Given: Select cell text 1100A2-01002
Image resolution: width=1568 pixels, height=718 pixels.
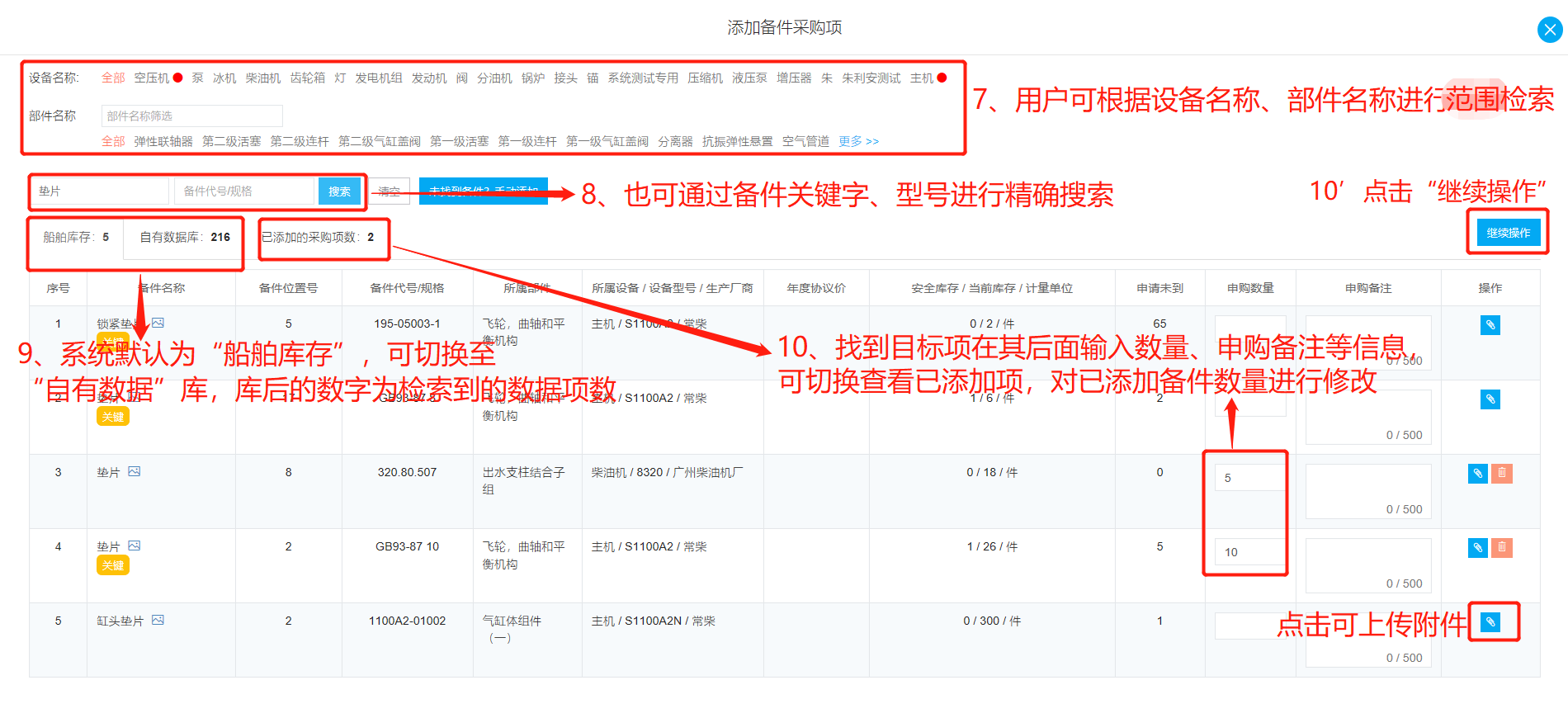Looking at the screenshot, I should click(407, 621).
